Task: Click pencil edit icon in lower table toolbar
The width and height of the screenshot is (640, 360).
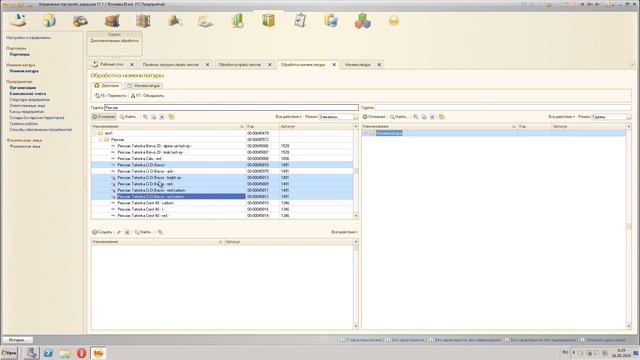Action: pyautogui.click(x=119, y=232)
